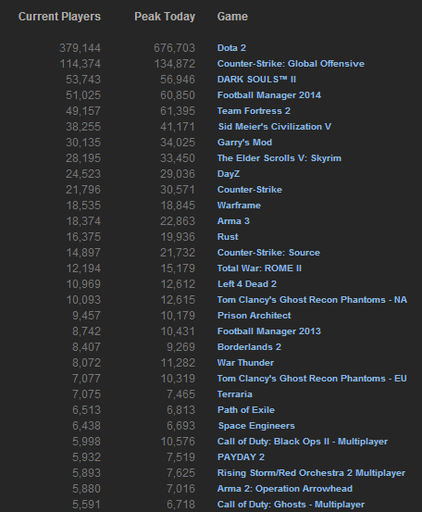Click the DARK SOULS II link
Image resolution: width=422 pixels, height=512 pixels.
click(x=256, y=79)
